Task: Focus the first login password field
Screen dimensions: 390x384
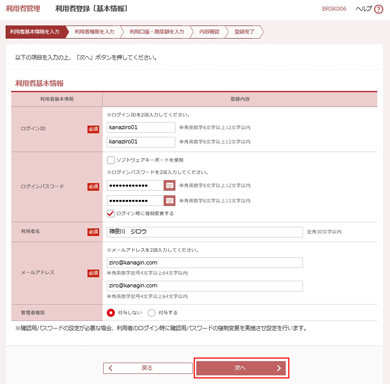Action: pyautogui.click(x=135, y=186)
